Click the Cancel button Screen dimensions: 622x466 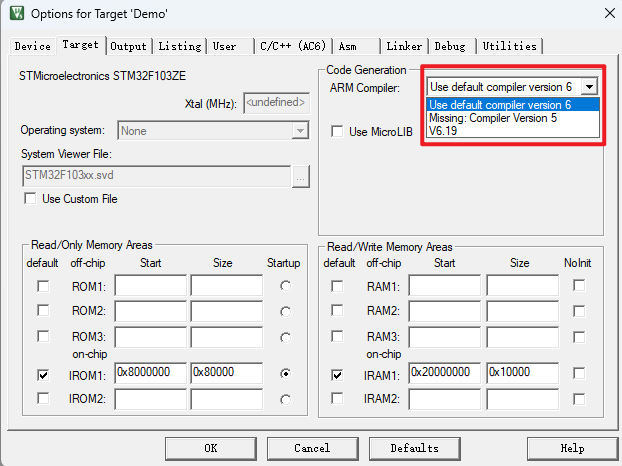click(312, 448)
